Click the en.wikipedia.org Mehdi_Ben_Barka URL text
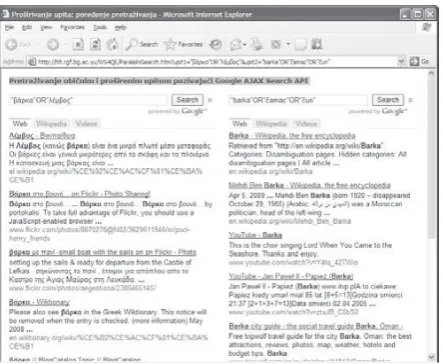This screenshot has height=364, width=443. [290, 221]
